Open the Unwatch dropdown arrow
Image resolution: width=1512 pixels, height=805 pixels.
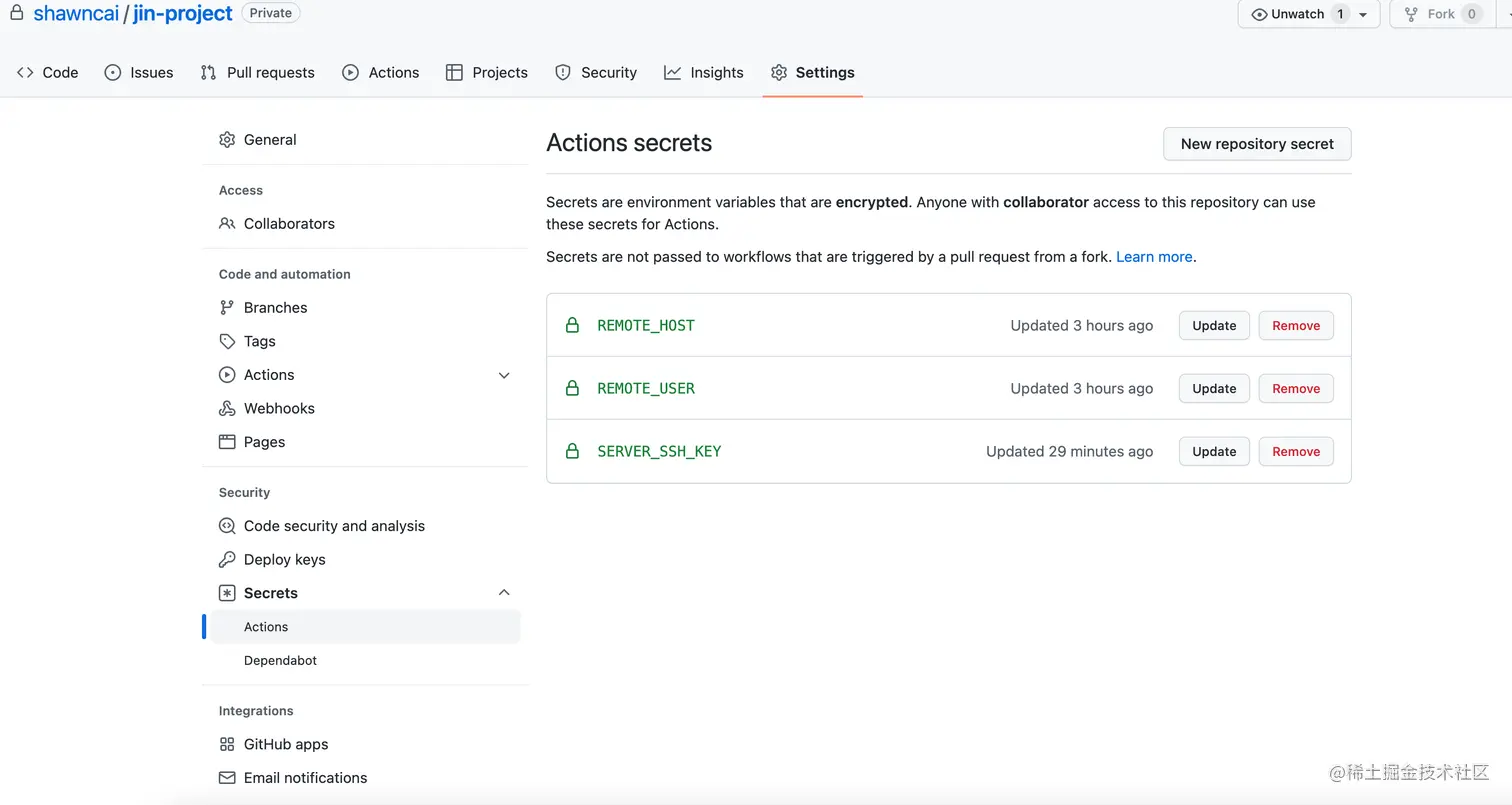click(1363, 15)
